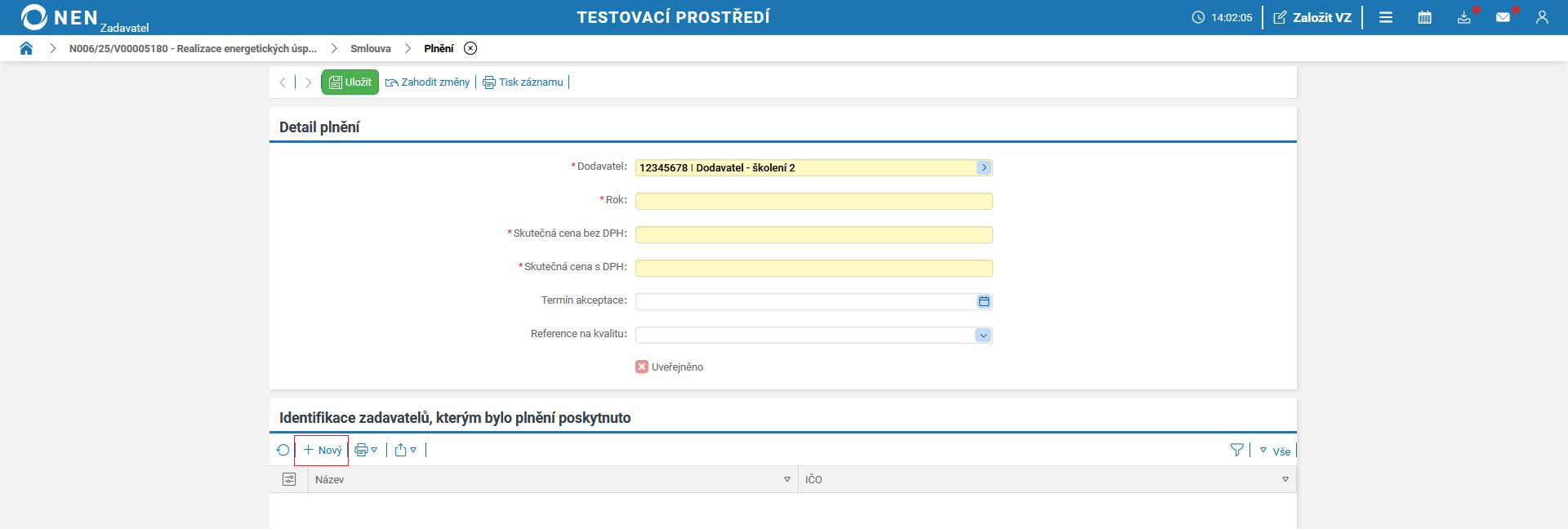
Task: Open table column settings icon
Action: click(289, 479)
